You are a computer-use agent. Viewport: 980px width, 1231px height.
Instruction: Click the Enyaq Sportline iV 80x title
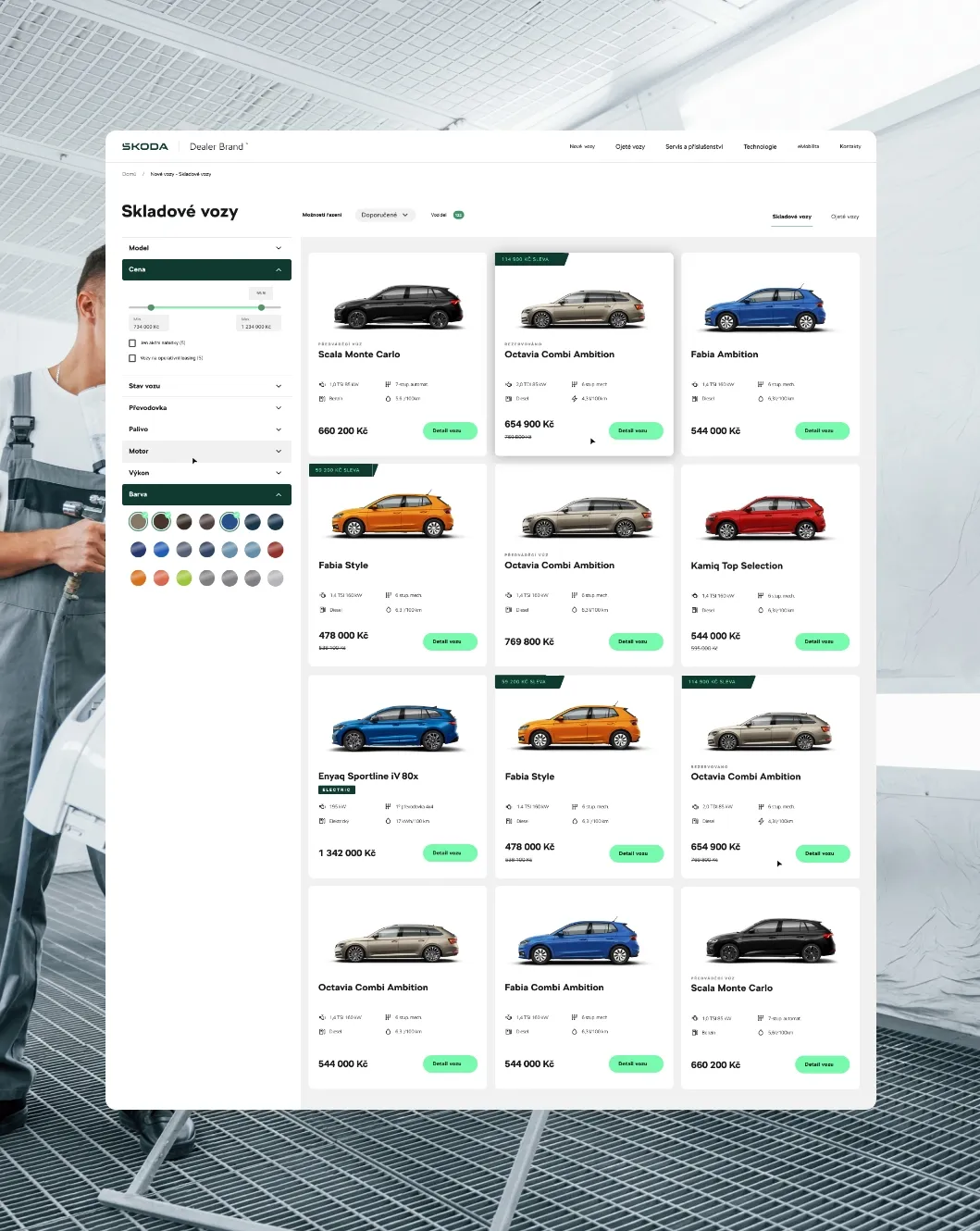368,777
